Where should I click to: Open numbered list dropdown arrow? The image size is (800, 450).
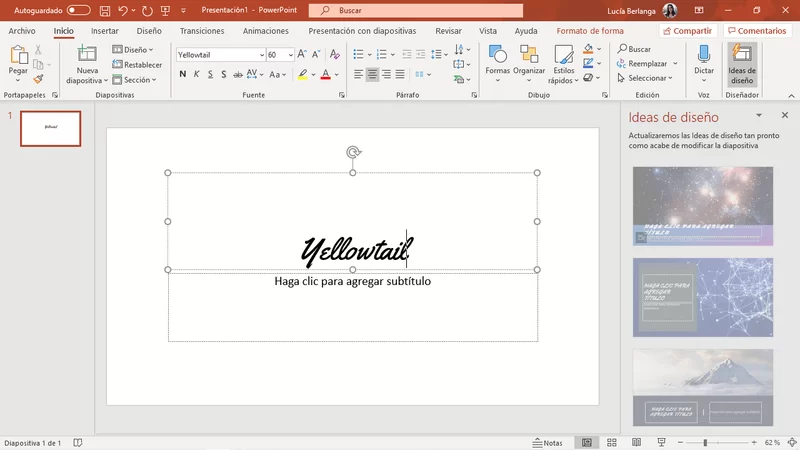(x=392, y=55)
